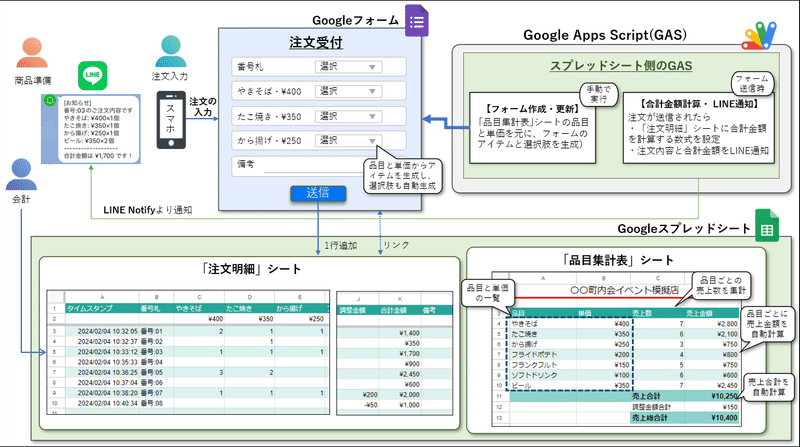Click the 手動で実行 callout
The width and height of the screenshot is (800, 447).
(599, 94)
